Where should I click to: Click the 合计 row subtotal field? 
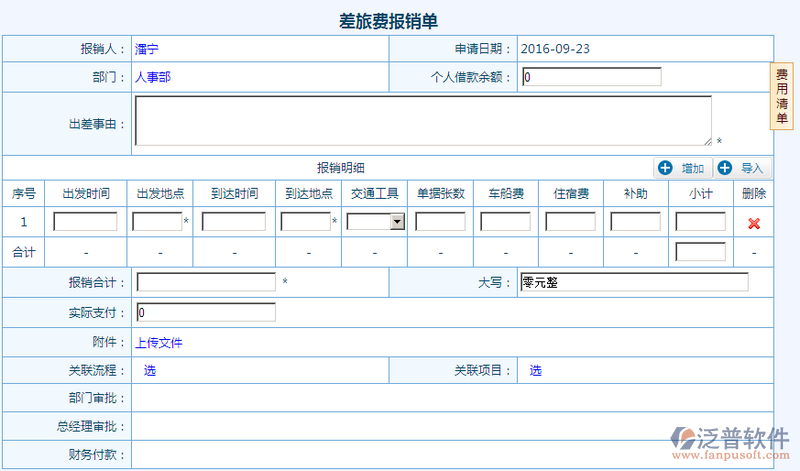pos(701,252)
